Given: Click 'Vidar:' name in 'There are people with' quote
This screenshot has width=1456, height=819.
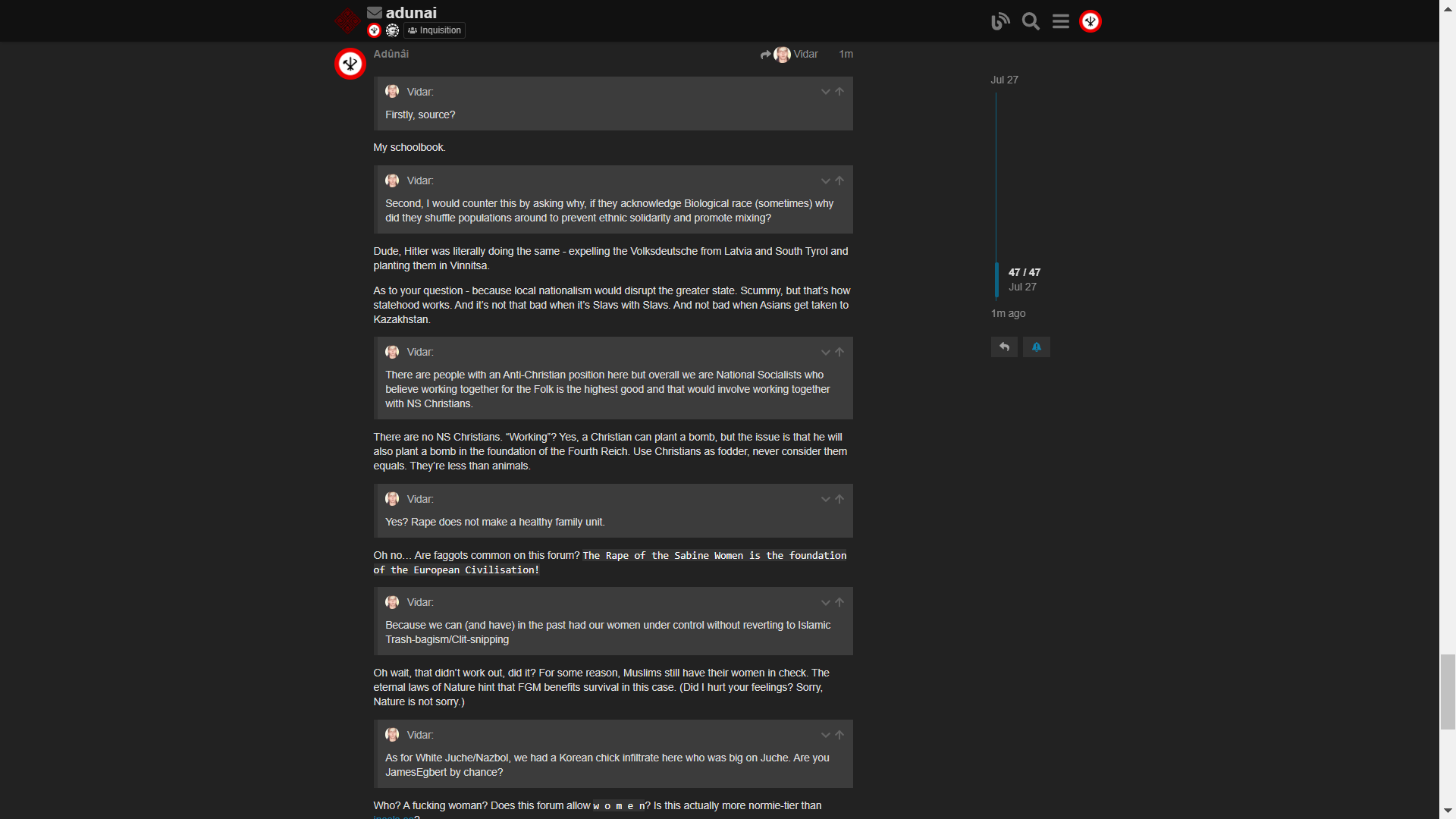Looking at the screenshot, I should coord(420,352).
